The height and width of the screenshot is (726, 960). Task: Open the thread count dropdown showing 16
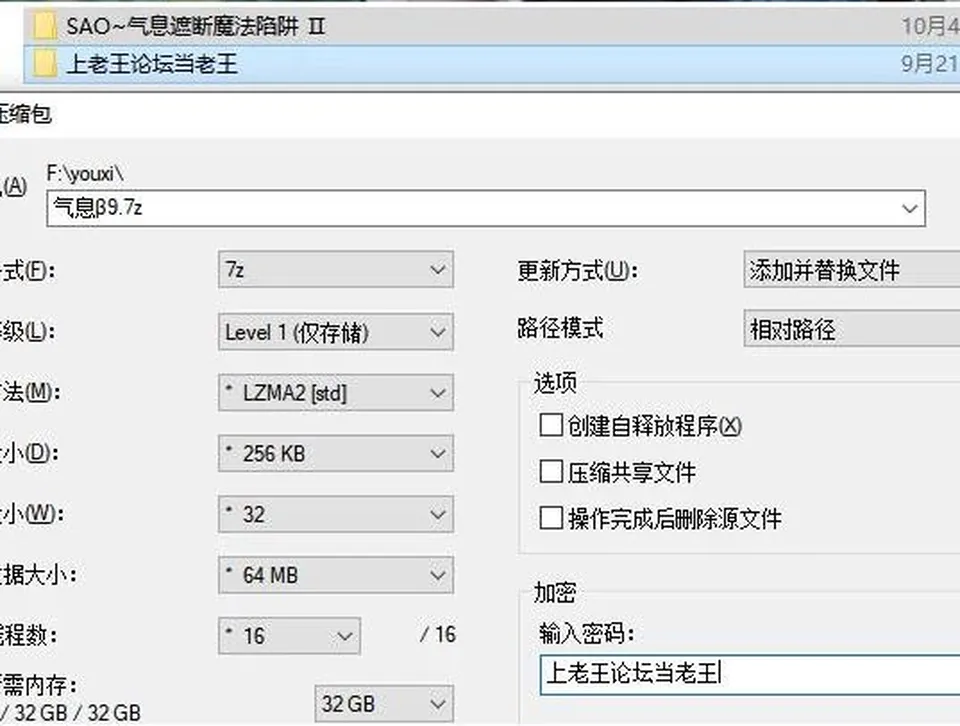pyautogui.click(x=289, y=635)
